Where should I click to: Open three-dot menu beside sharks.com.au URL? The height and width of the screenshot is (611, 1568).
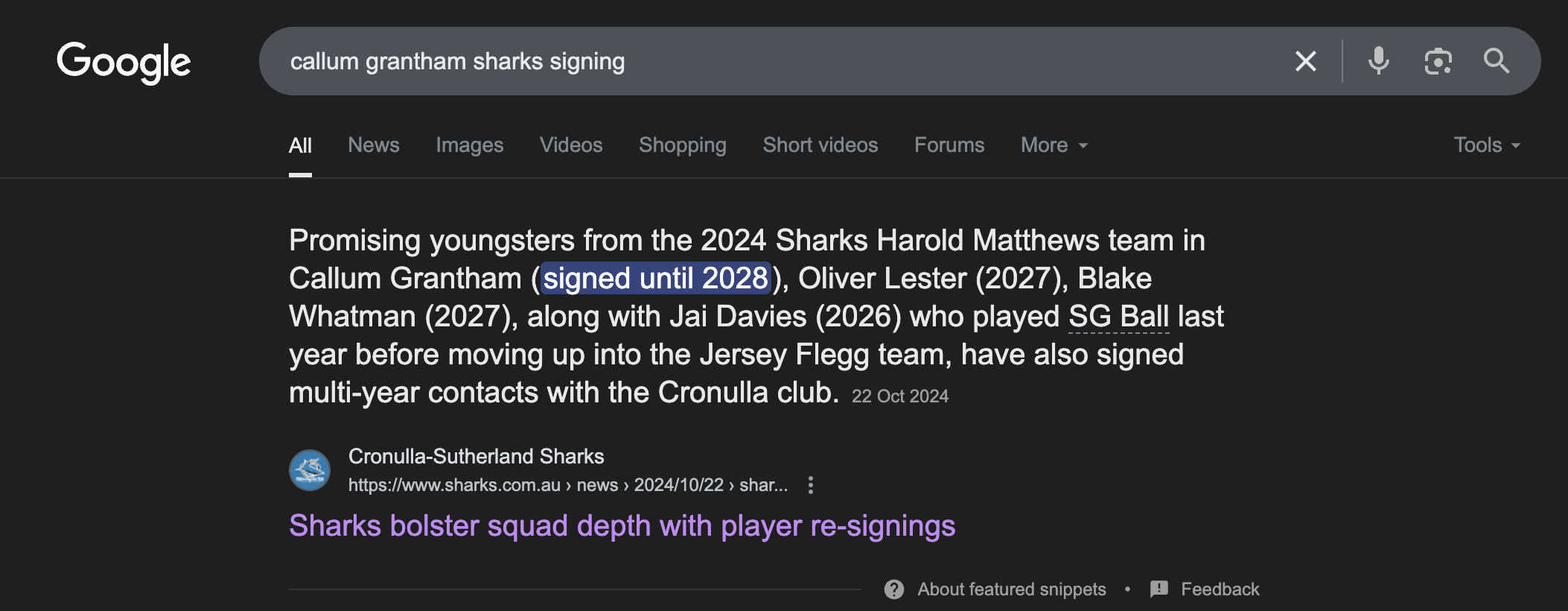811,486
